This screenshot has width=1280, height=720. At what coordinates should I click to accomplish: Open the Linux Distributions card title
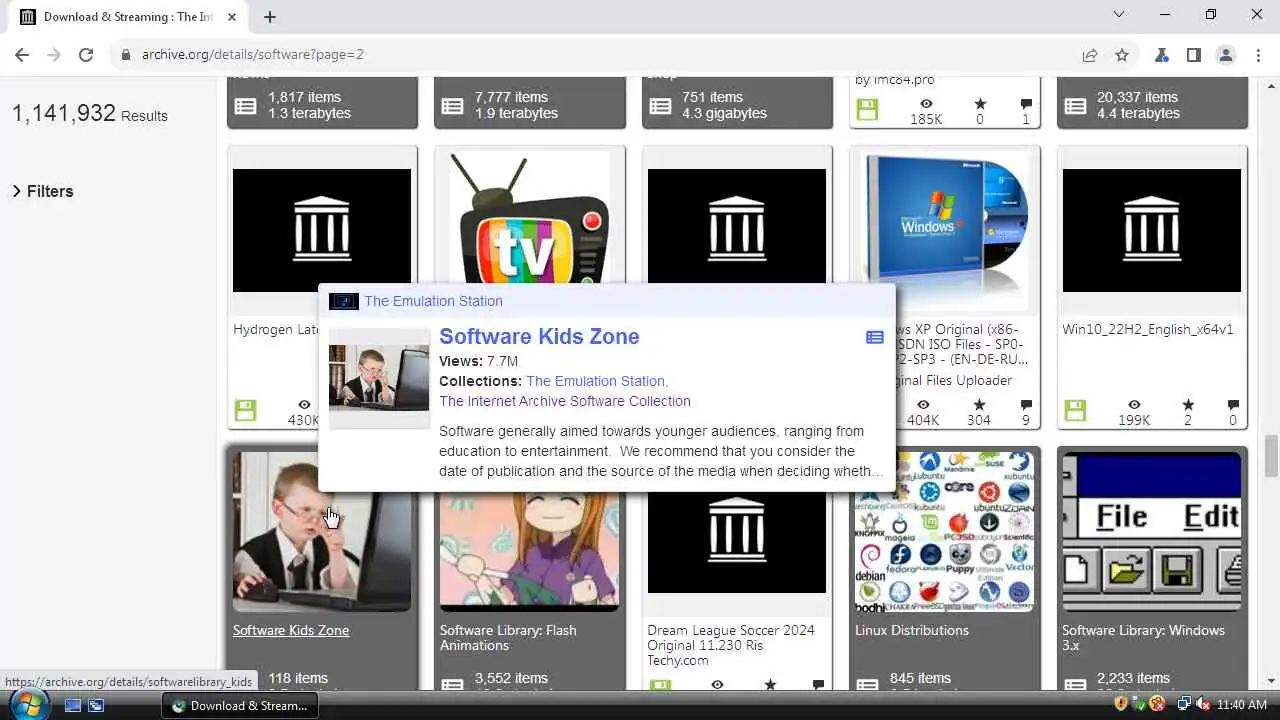(912, 630)
